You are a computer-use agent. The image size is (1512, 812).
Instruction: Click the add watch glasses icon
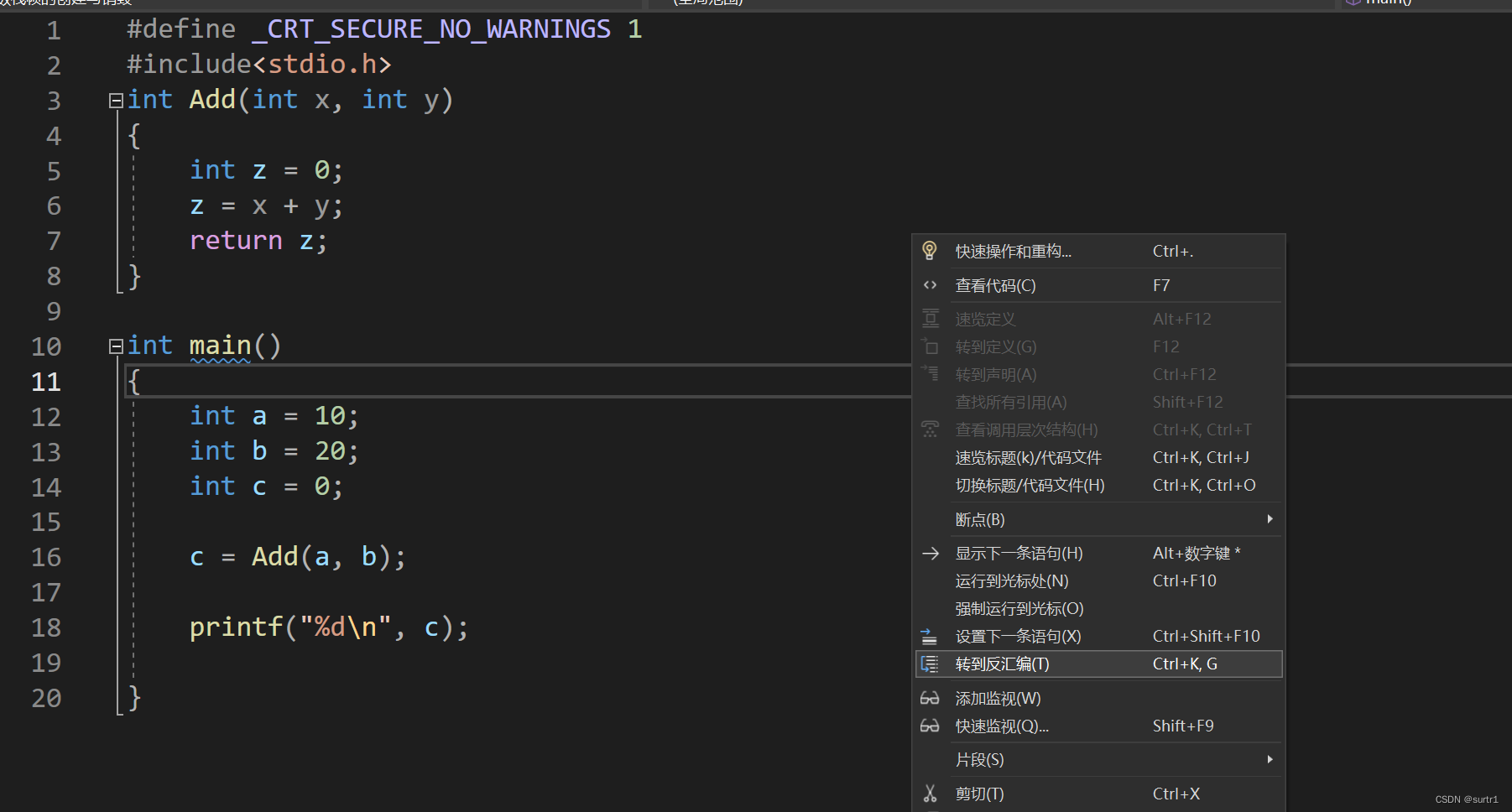click(x=930, y=698)
